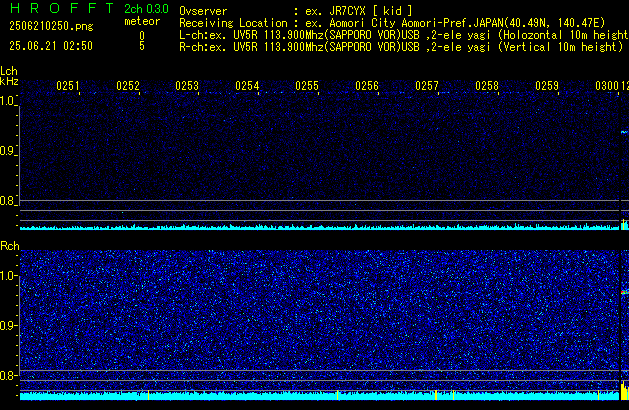Click the date stamp 25.06.21 02:50

coord(51,46)
